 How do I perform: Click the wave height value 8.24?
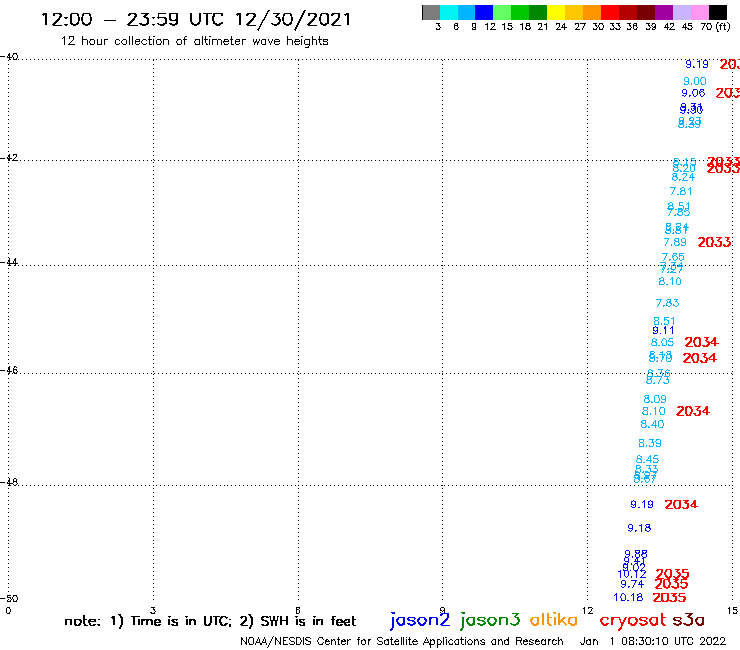coord(683,177)
